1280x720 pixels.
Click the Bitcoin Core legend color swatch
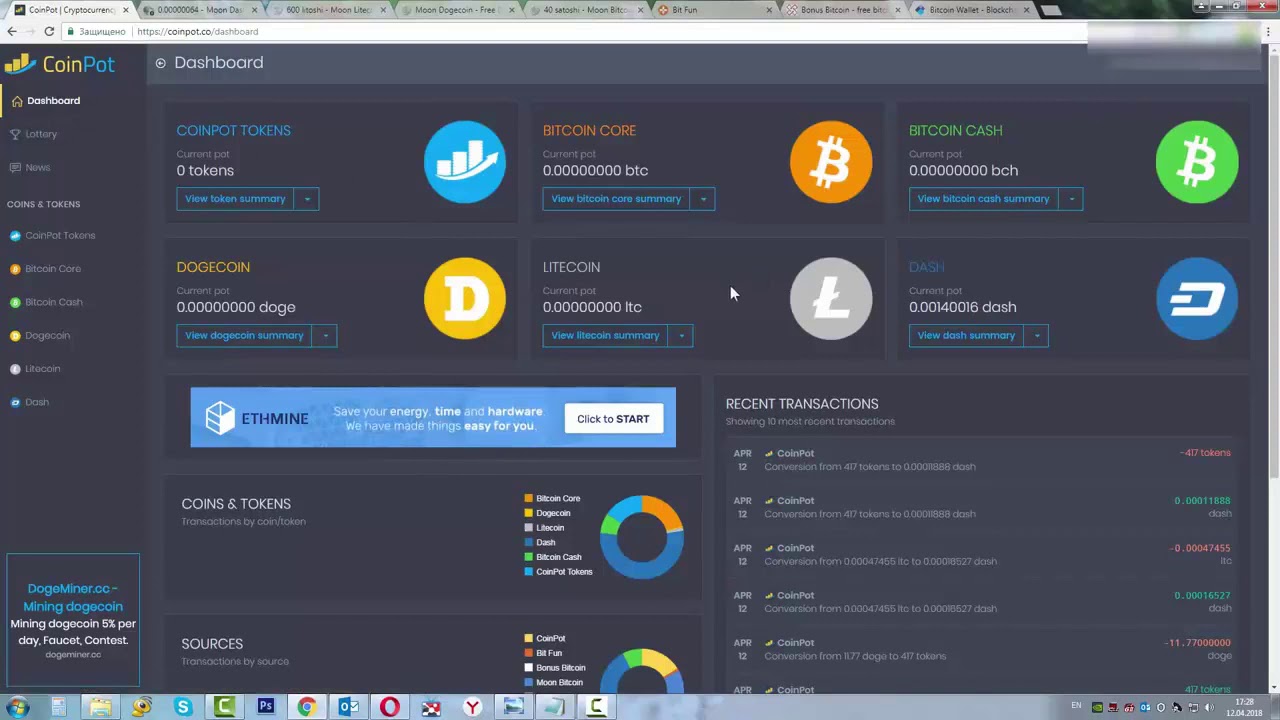(528, 499)
